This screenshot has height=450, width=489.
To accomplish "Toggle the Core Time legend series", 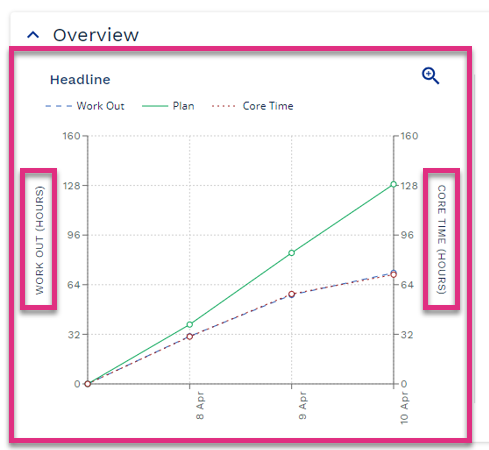I will pyautogui.click(x=253, y=106).
